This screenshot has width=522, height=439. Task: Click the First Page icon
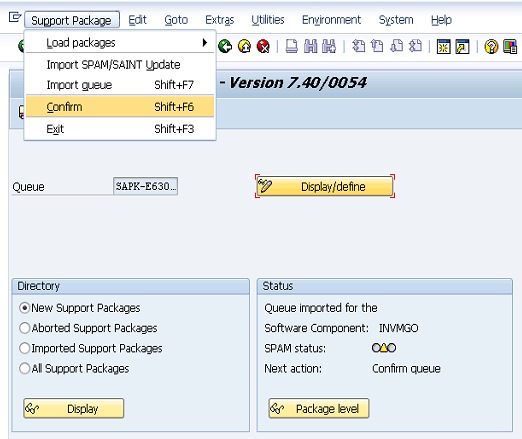359,46
